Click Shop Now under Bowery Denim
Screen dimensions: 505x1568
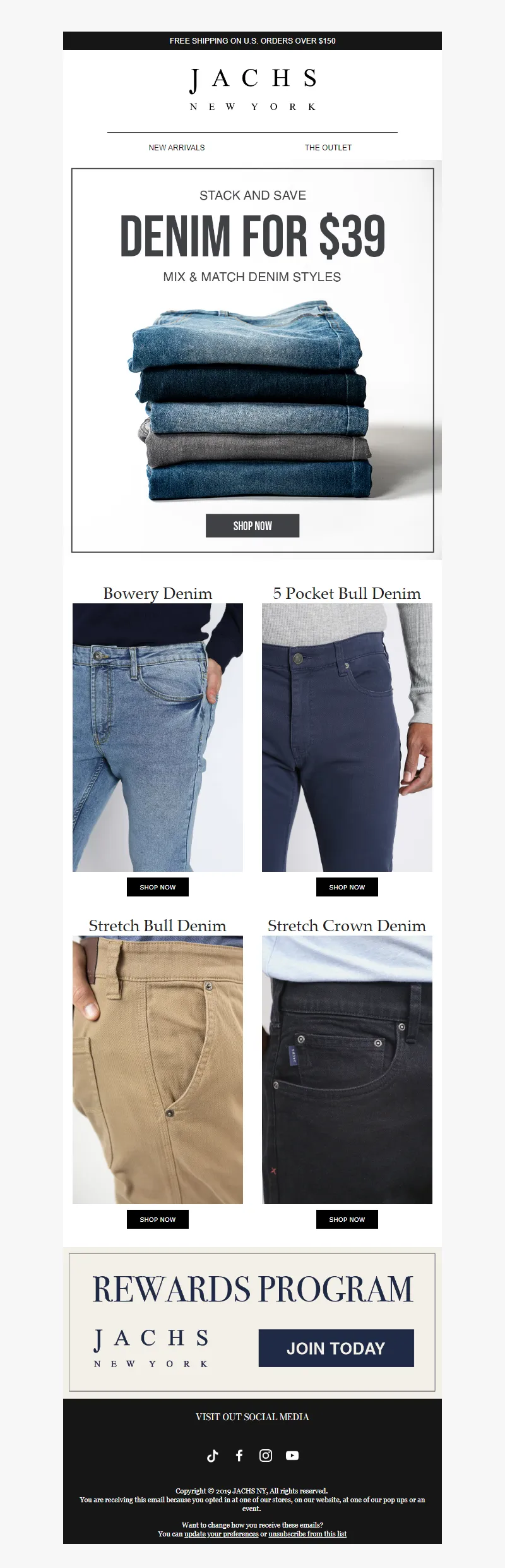pos(158,887)
